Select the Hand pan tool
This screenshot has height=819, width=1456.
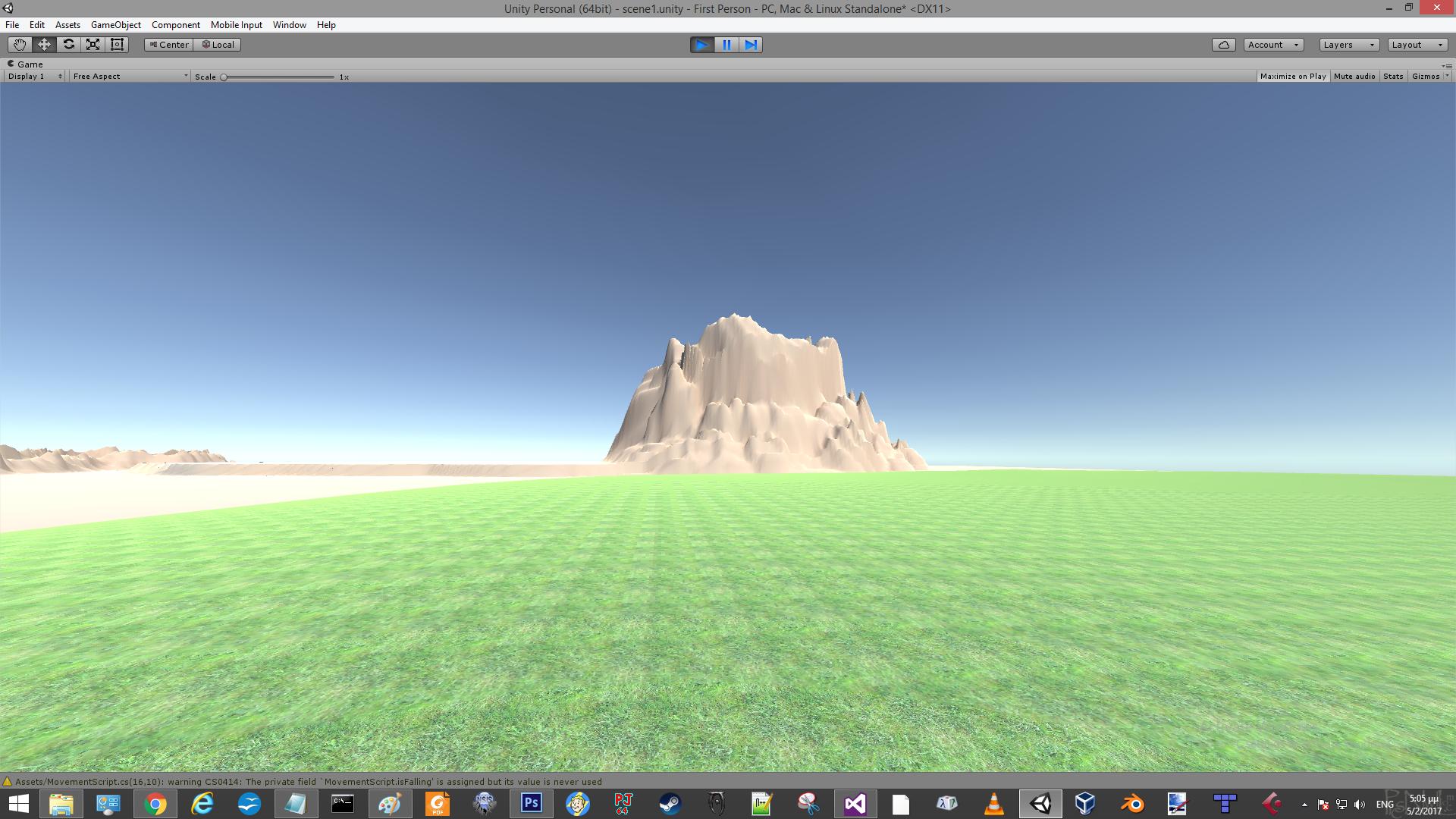(19, 44)
